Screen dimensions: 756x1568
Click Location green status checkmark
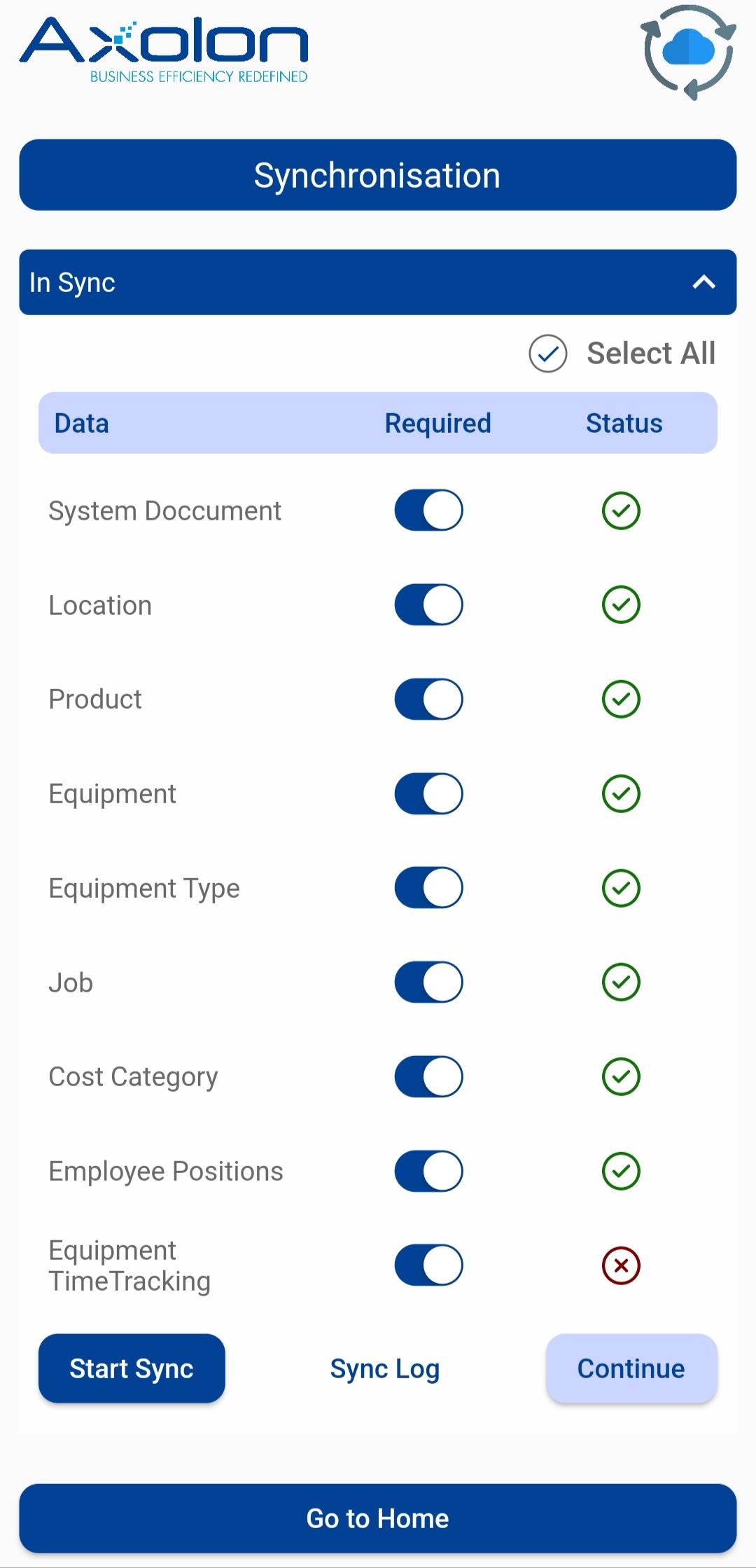point(621,604)
